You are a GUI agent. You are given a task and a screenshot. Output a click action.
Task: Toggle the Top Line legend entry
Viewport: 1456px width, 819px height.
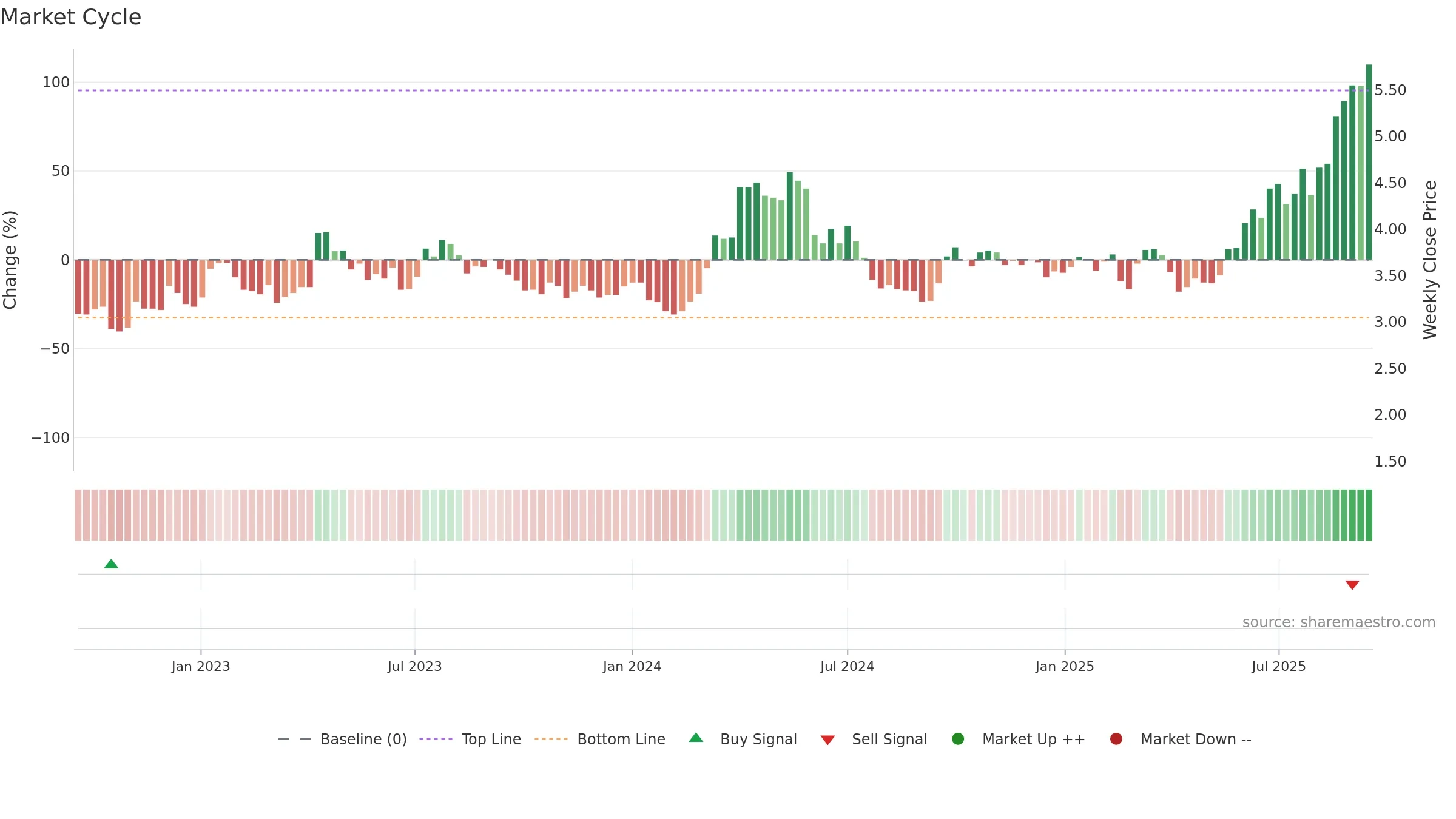pyautogui.click(x=470, y=739)
